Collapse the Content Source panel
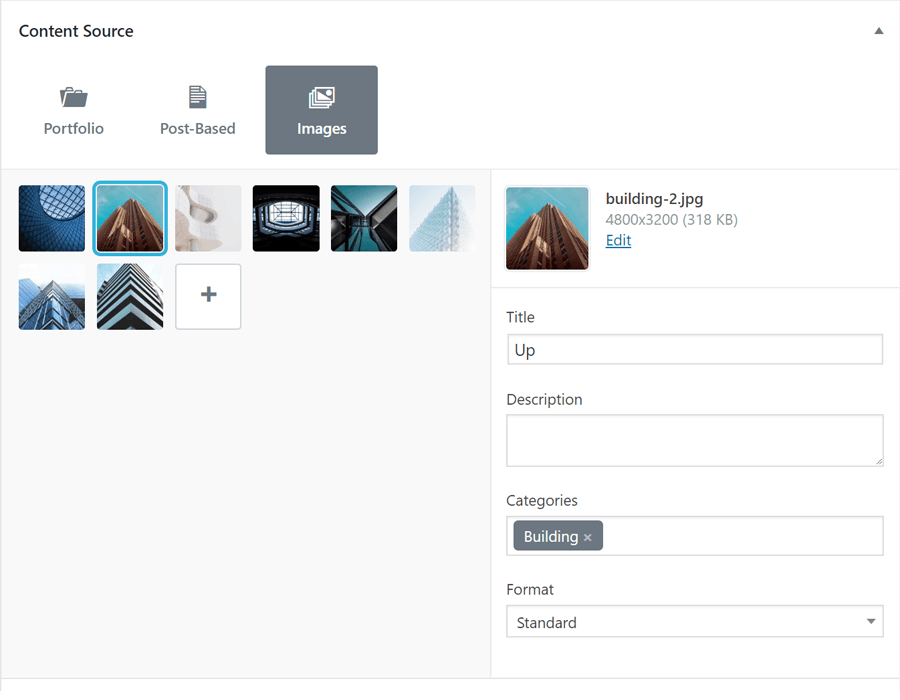Screen dimensions: 900x700 coord(878,31)
